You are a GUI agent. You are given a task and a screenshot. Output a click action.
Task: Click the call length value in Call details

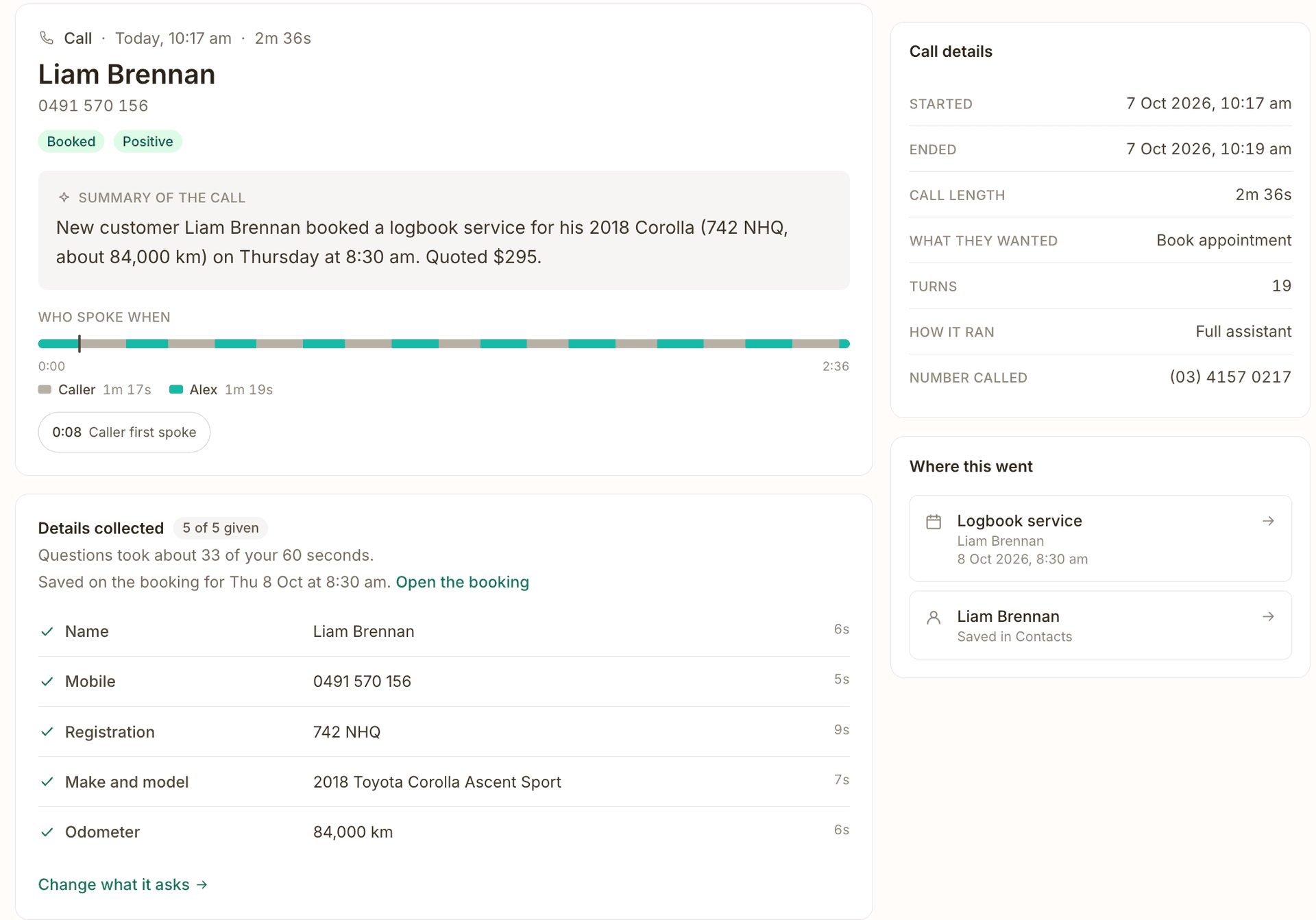(1263, 195)
